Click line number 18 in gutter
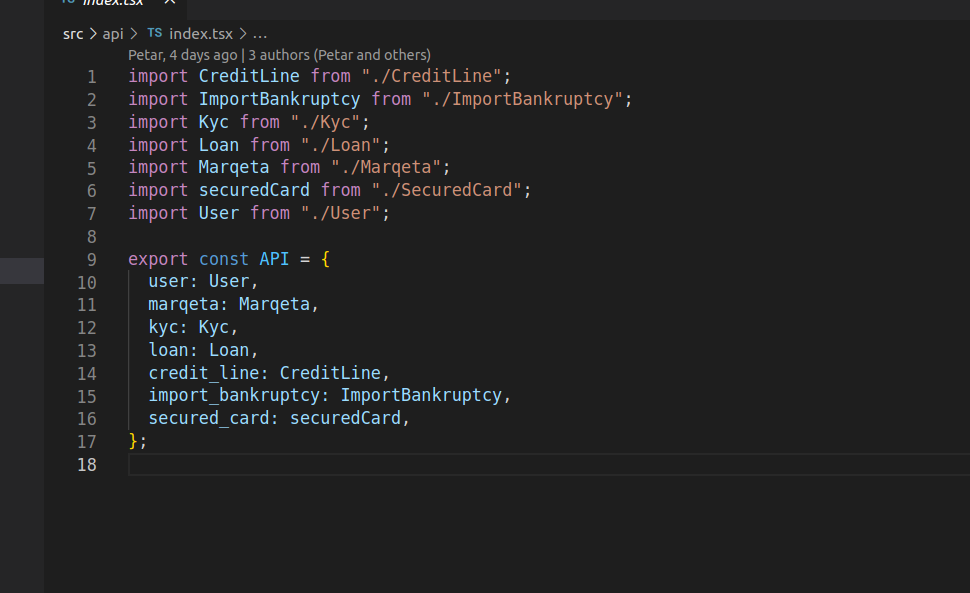 (87, 465)
